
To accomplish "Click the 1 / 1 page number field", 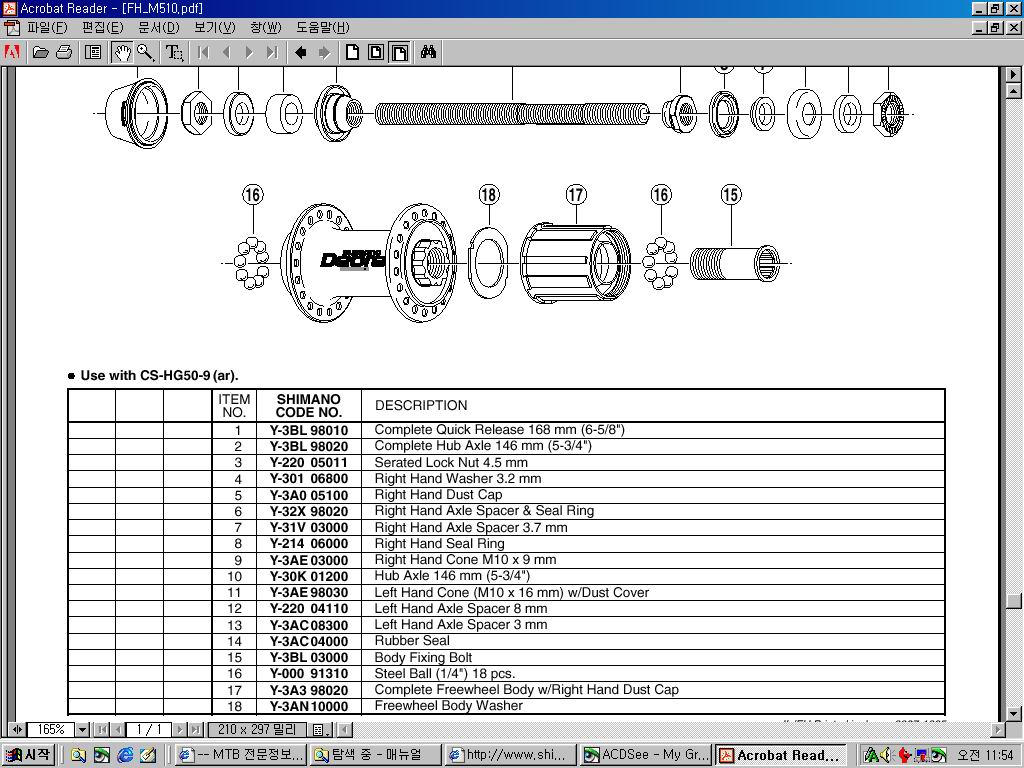I will [x=149, y=729].
